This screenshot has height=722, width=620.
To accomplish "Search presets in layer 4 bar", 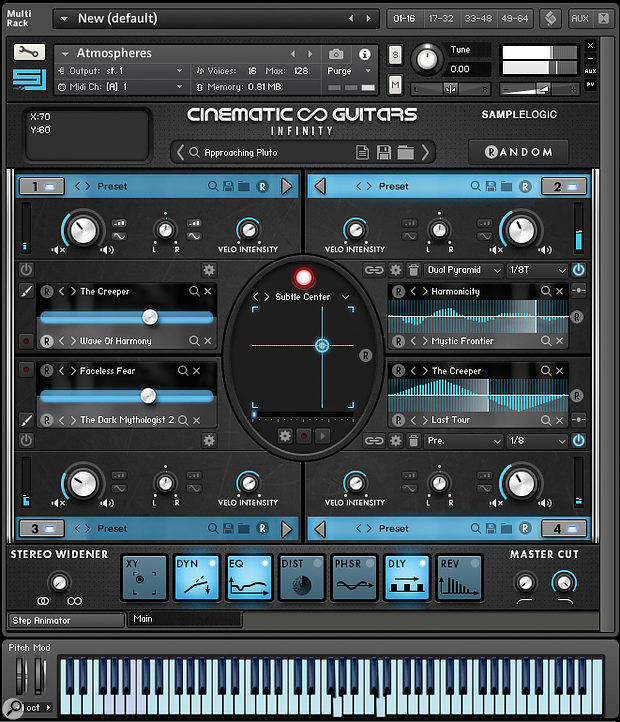I will pyautogui.click(x=475, y=528).
